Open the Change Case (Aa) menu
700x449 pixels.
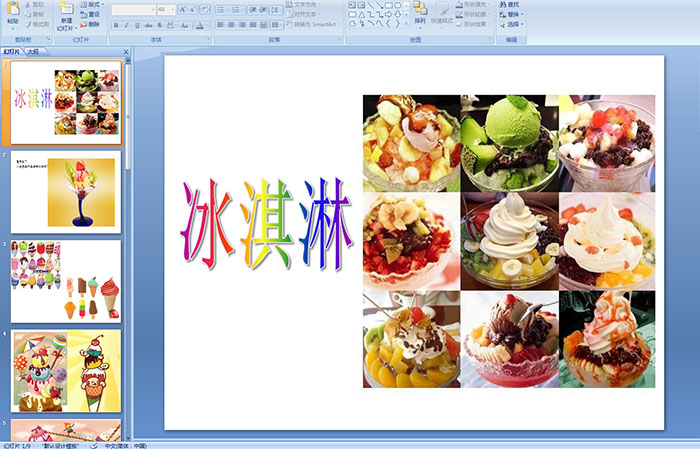[185, 25]
